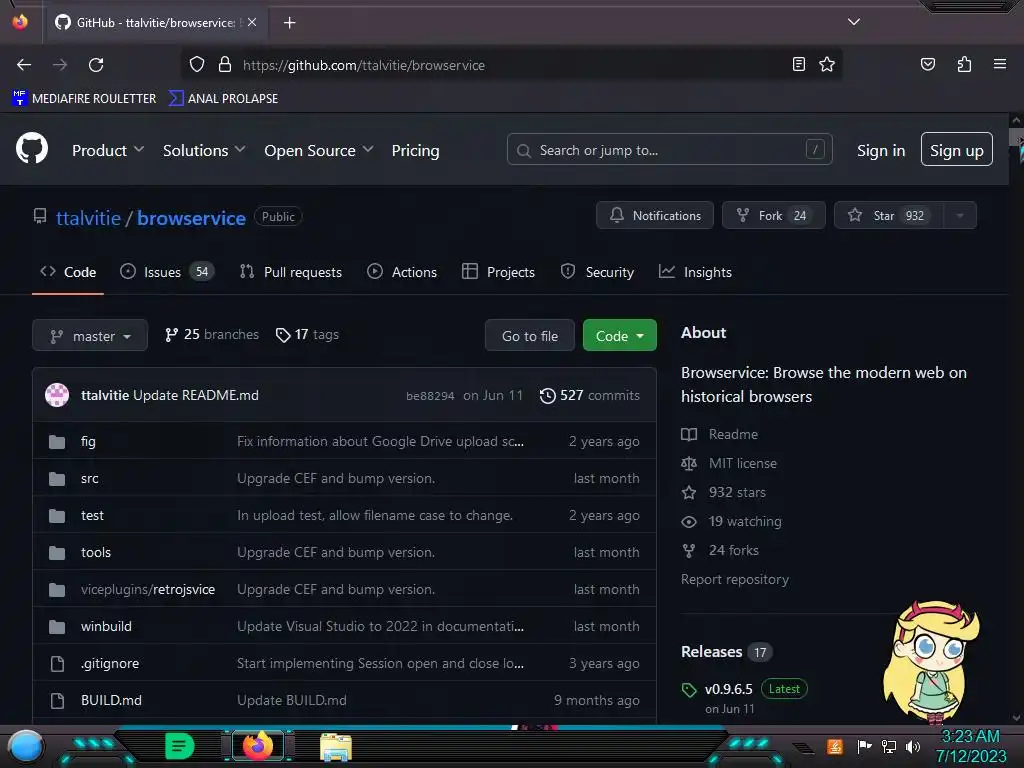Viewport: 1024px width, 768px height.
Task: Open the viceplugins/retrojsvice folder
Action: click(x=148, y=590)
